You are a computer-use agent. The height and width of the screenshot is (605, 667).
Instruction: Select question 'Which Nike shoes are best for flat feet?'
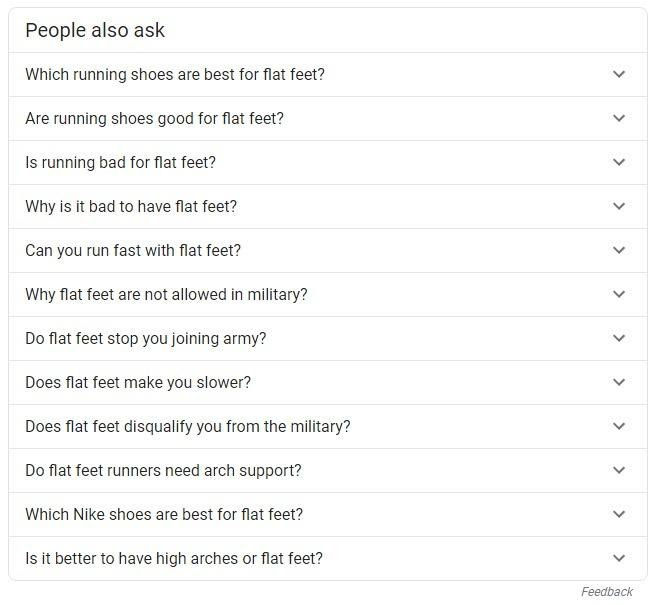(x=164, y=514)
